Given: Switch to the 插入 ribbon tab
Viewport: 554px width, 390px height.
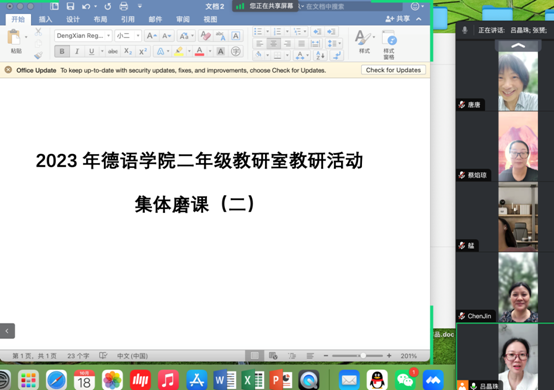Looking at the screenshot, I should pos(45,19).
